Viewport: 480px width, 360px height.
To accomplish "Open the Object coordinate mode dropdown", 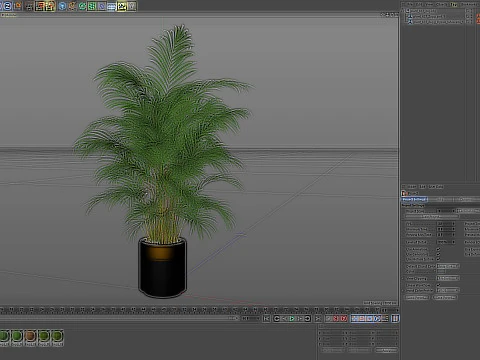I will pos(333,350).
